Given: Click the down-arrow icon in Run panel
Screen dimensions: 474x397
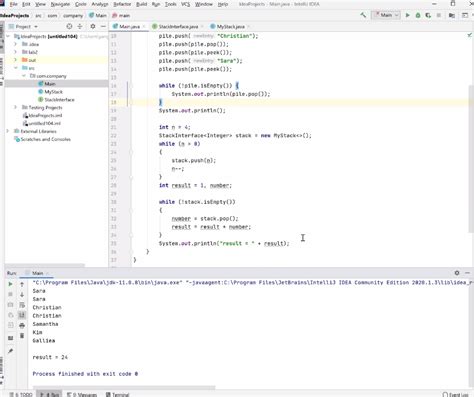Looking at the screenshot, I should (22, 295).
